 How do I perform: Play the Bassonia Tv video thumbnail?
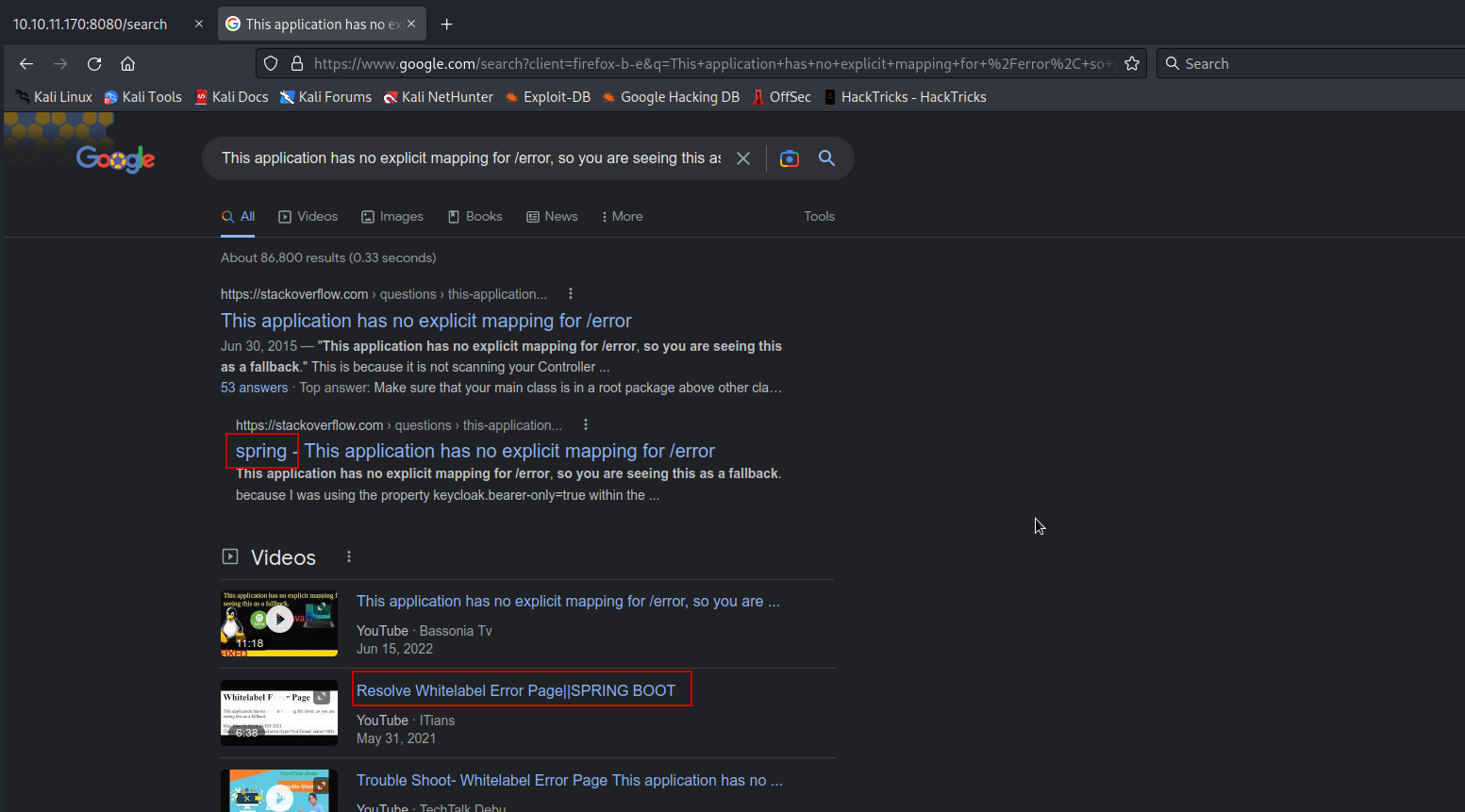point(279,622)
